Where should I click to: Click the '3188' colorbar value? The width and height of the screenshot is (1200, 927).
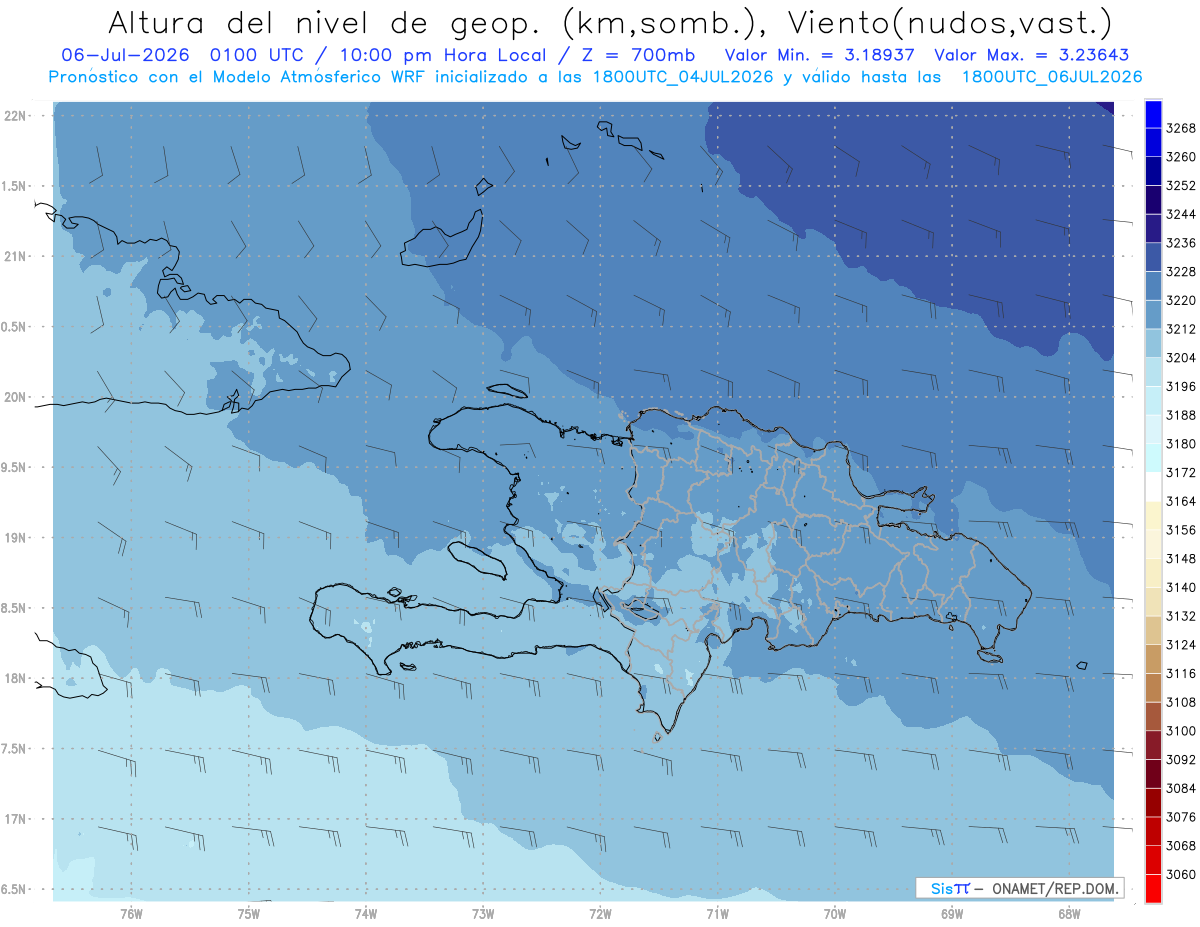pos(1181,415)
